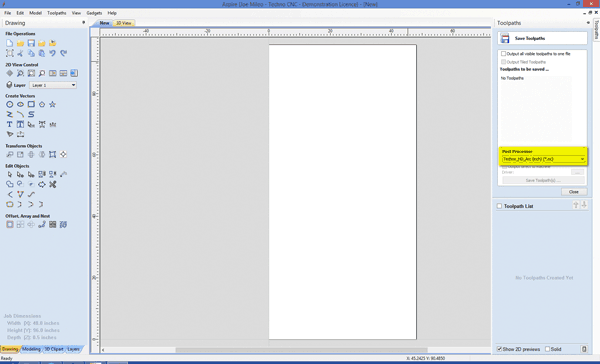
Task: Switch to the 3D Clipart tab
Action: [54, 349]
